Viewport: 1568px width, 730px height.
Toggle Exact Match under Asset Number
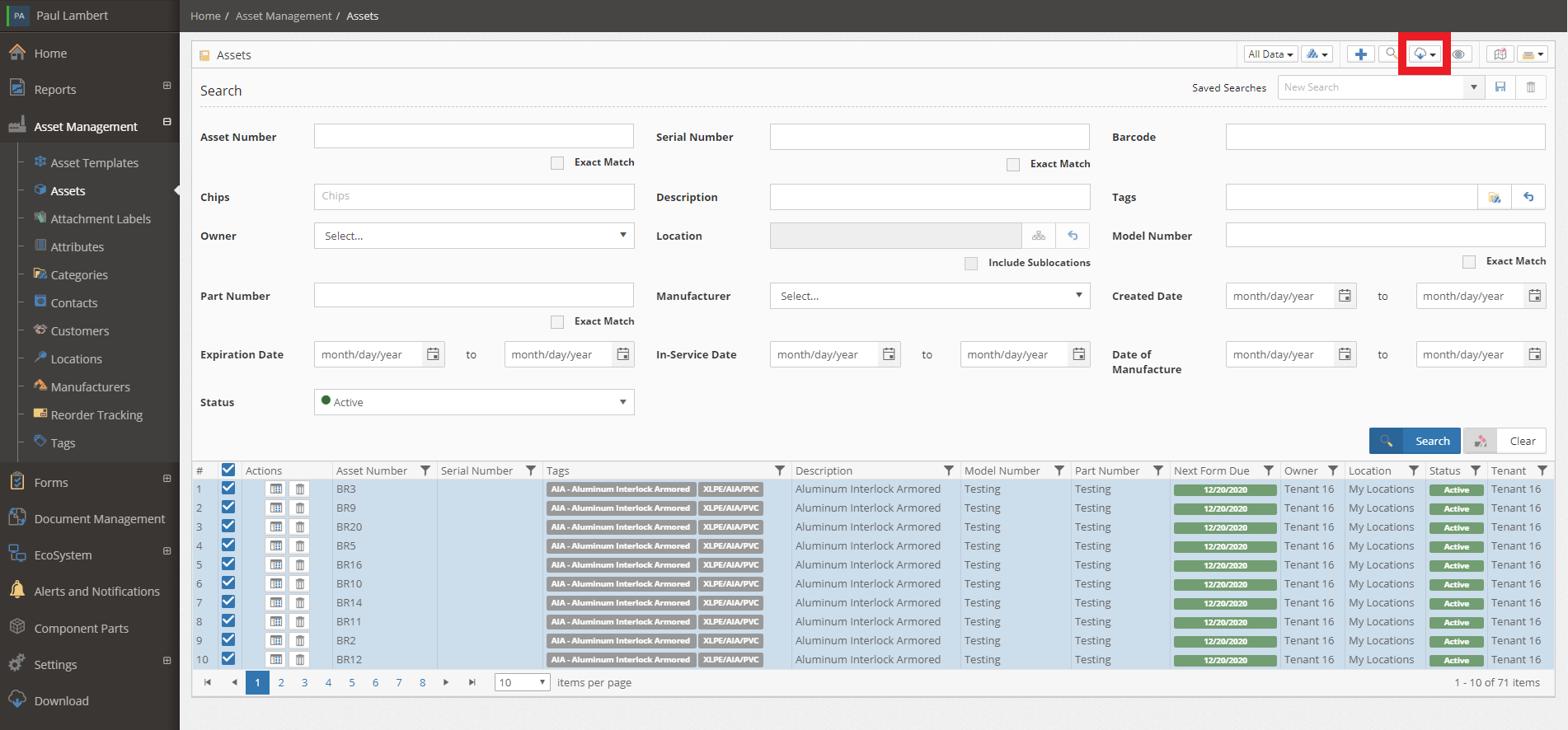tap(557, 163)
